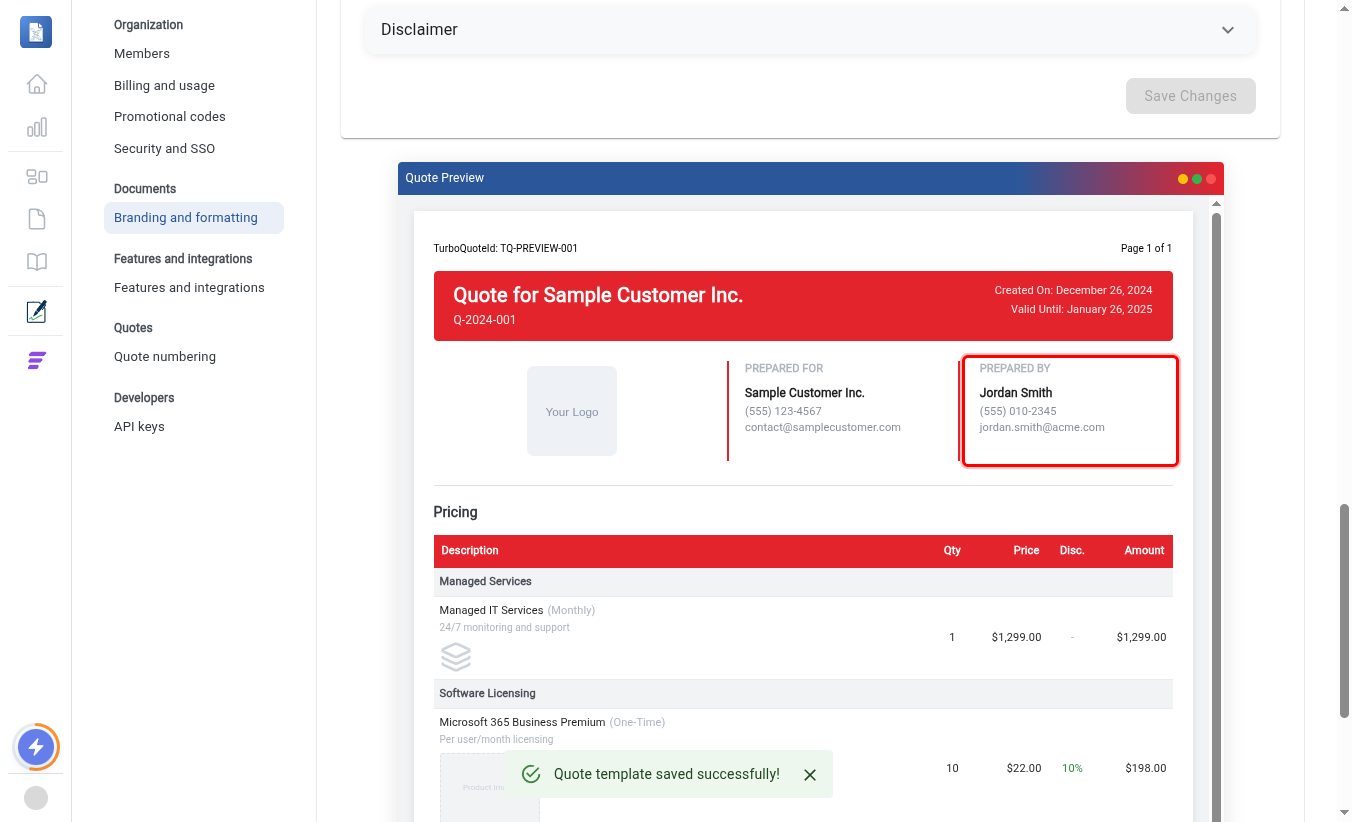Viewport: 1352px width, 822px height.
Task: Click 'jordan.smith@acme.com' email text
Action: [x=1042, y=427]
